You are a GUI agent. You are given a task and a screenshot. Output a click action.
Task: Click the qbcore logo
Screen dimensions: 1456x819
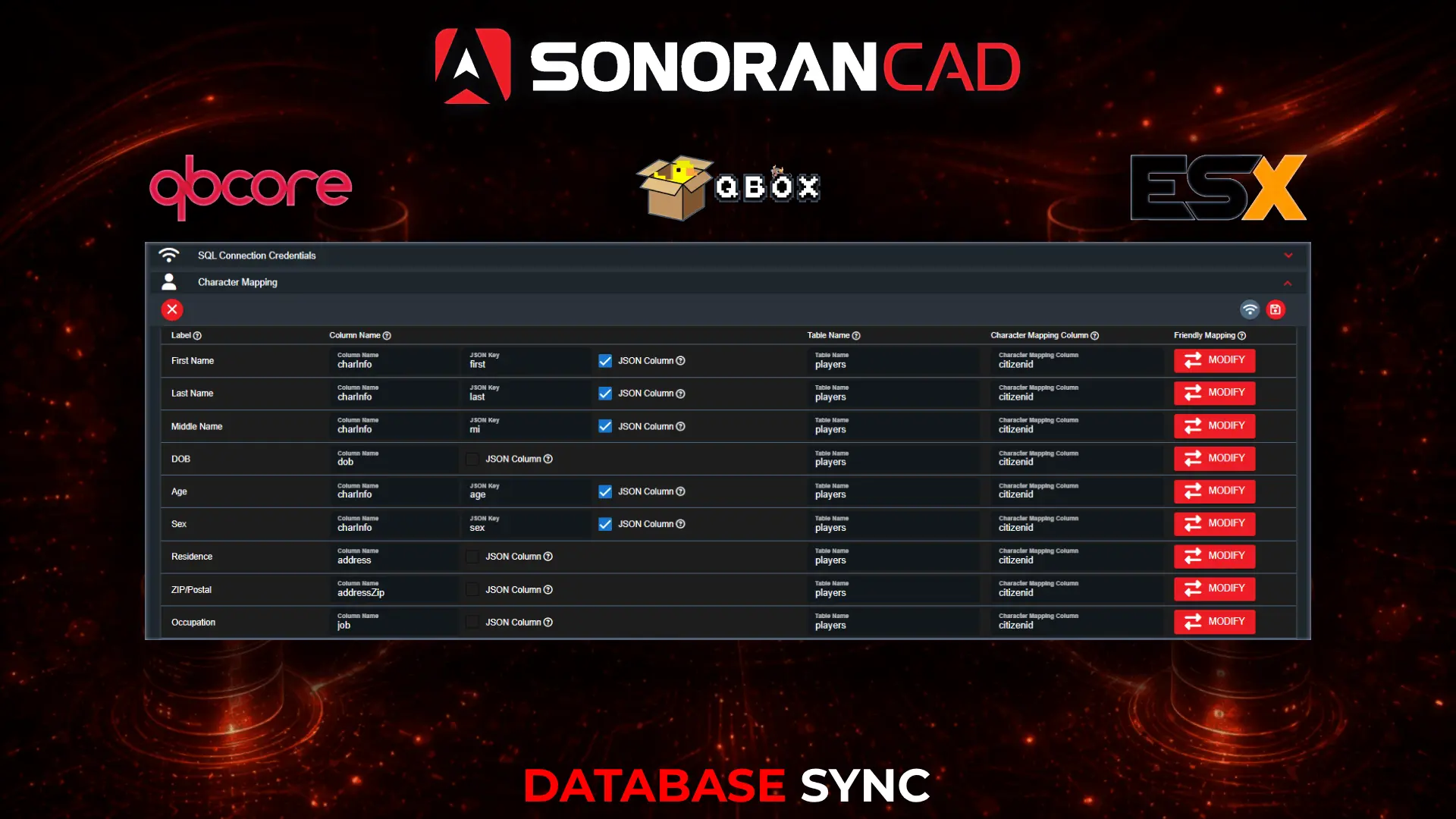[250, 187]
